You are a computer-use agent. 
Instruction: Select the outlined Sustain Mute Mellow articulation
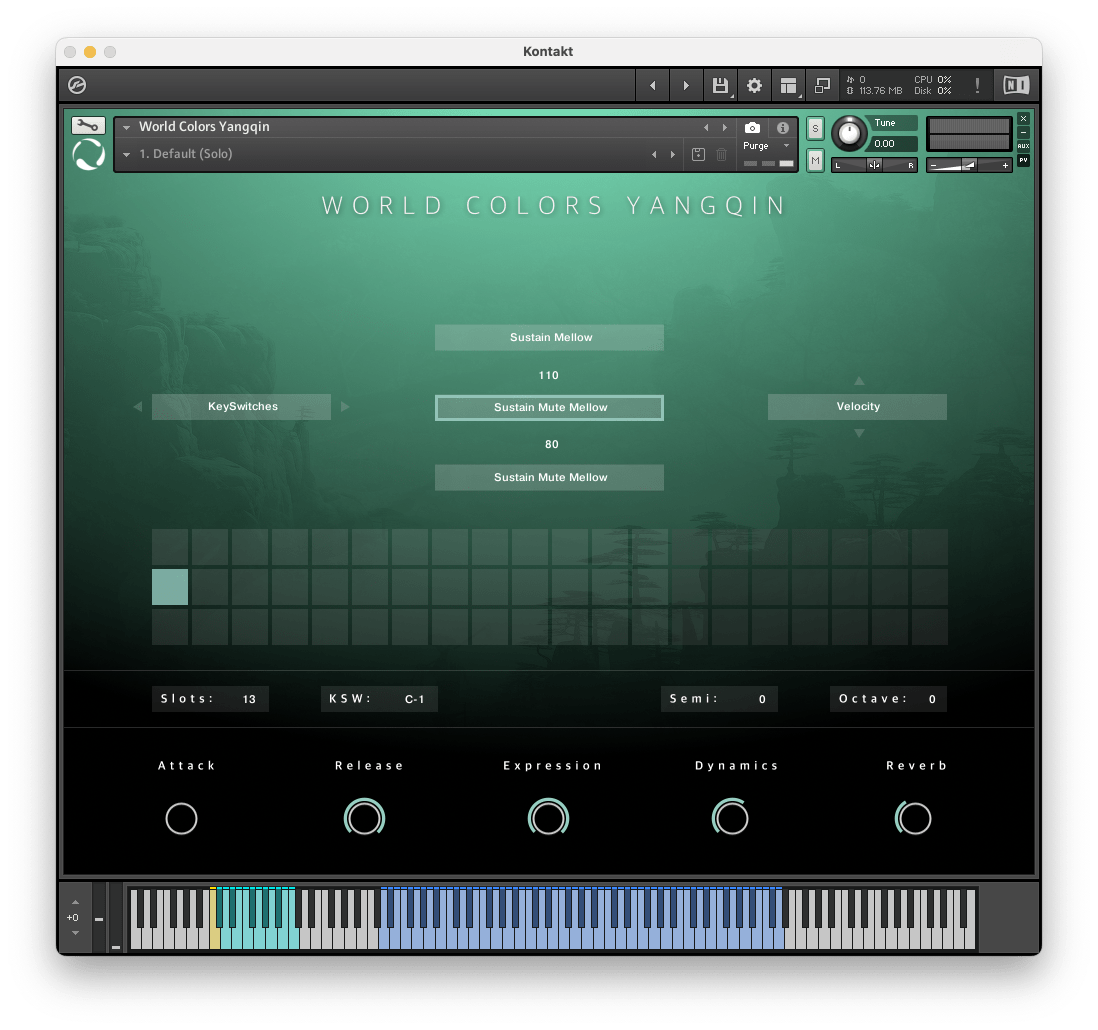[550, 408]
